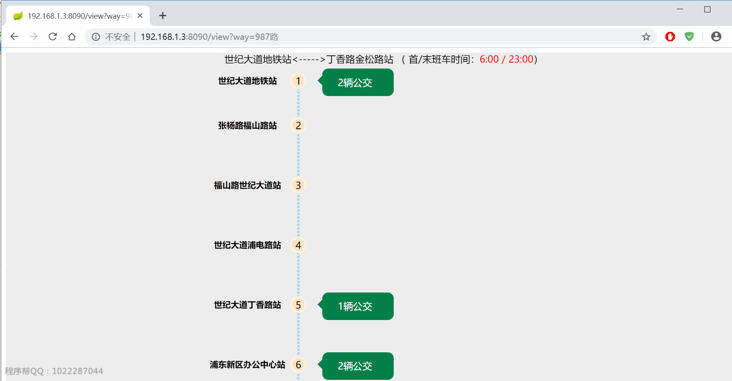
Task: Bookmark this page with the star icon
Action: click(646, 37)
